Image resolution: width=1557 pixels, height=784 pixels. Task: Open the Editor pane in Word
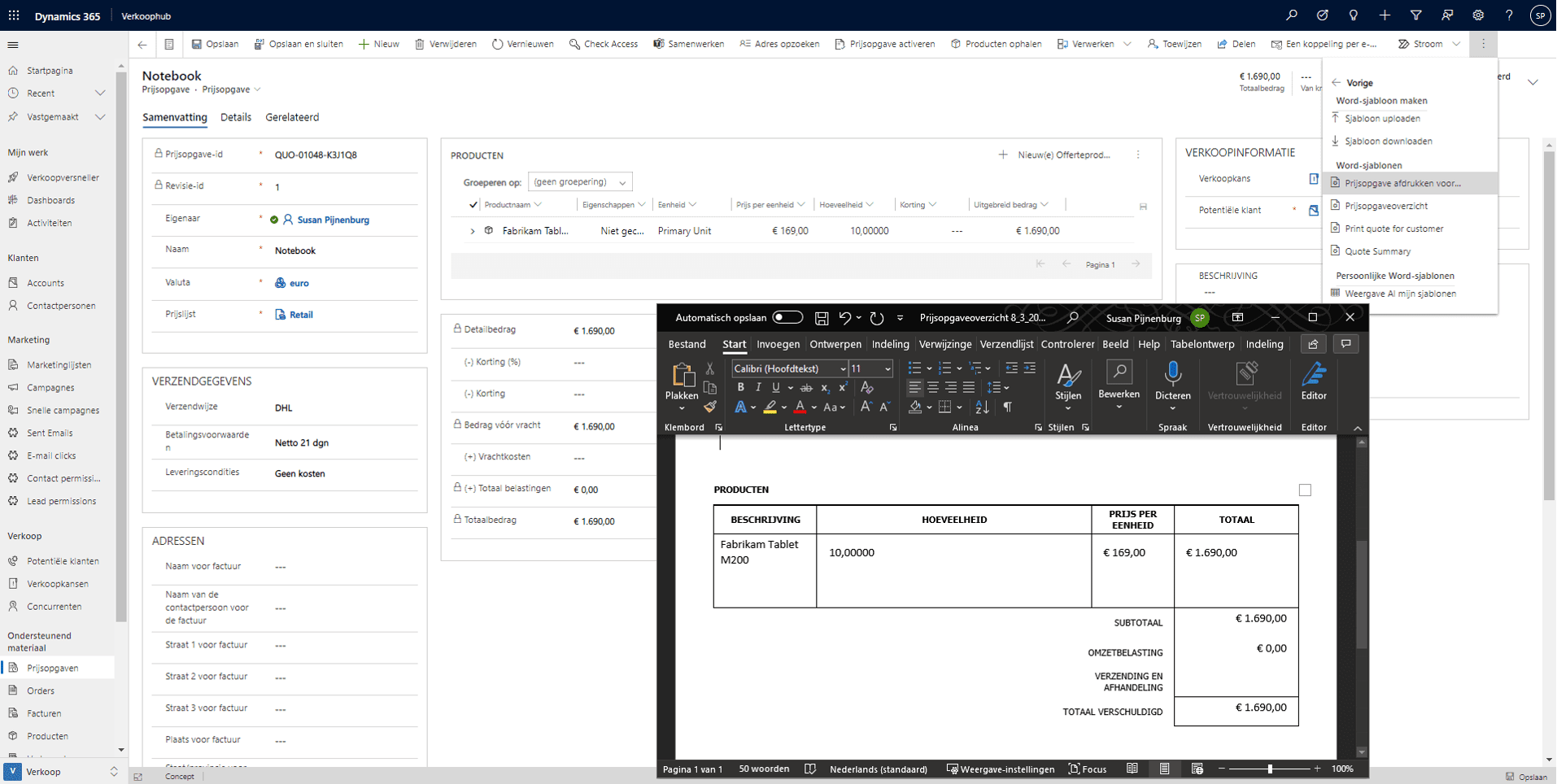click(x=1314, y=382)
